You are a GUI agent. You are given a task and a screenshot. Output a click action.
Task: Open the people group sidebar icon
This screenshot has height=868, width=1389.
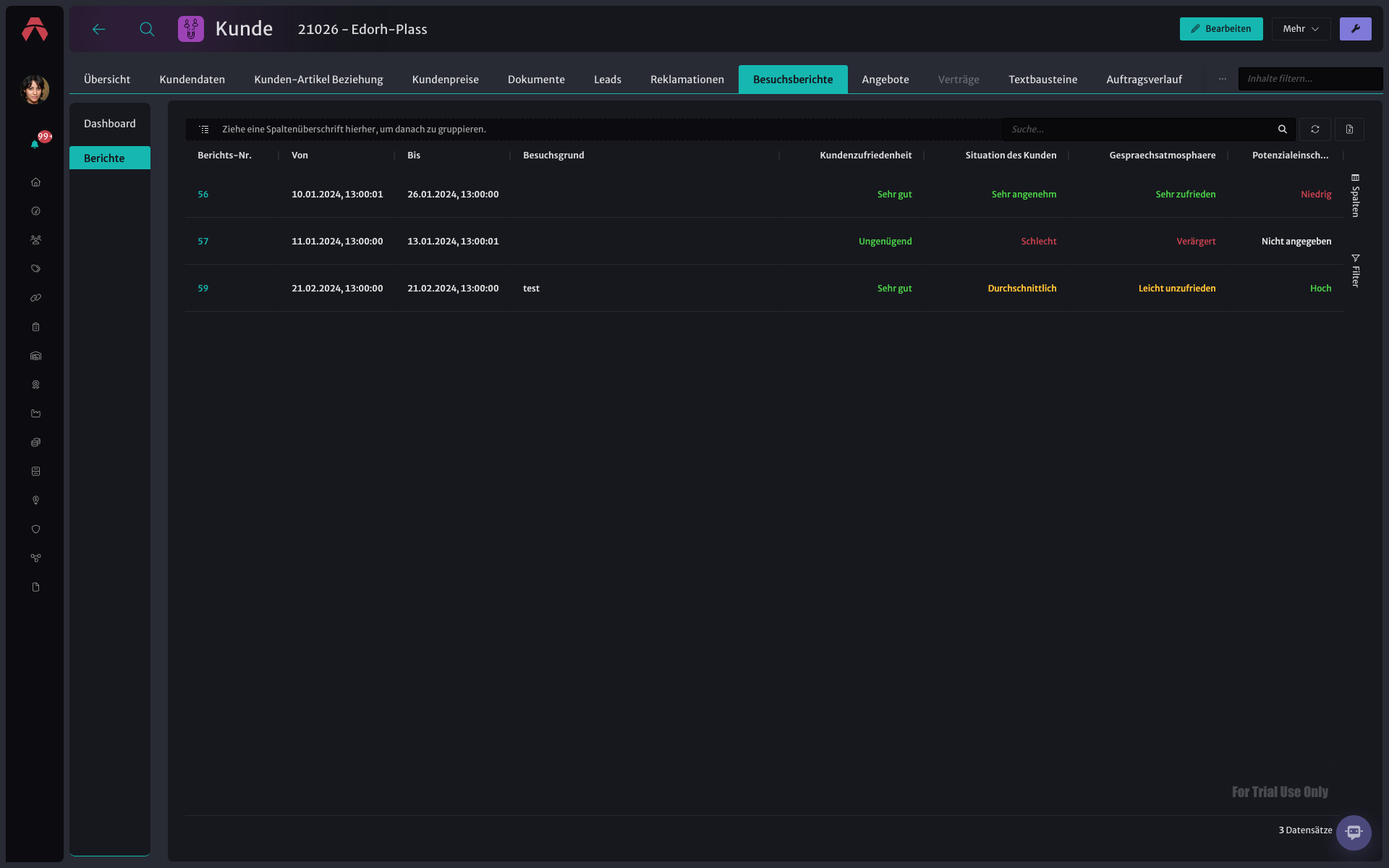35,240
